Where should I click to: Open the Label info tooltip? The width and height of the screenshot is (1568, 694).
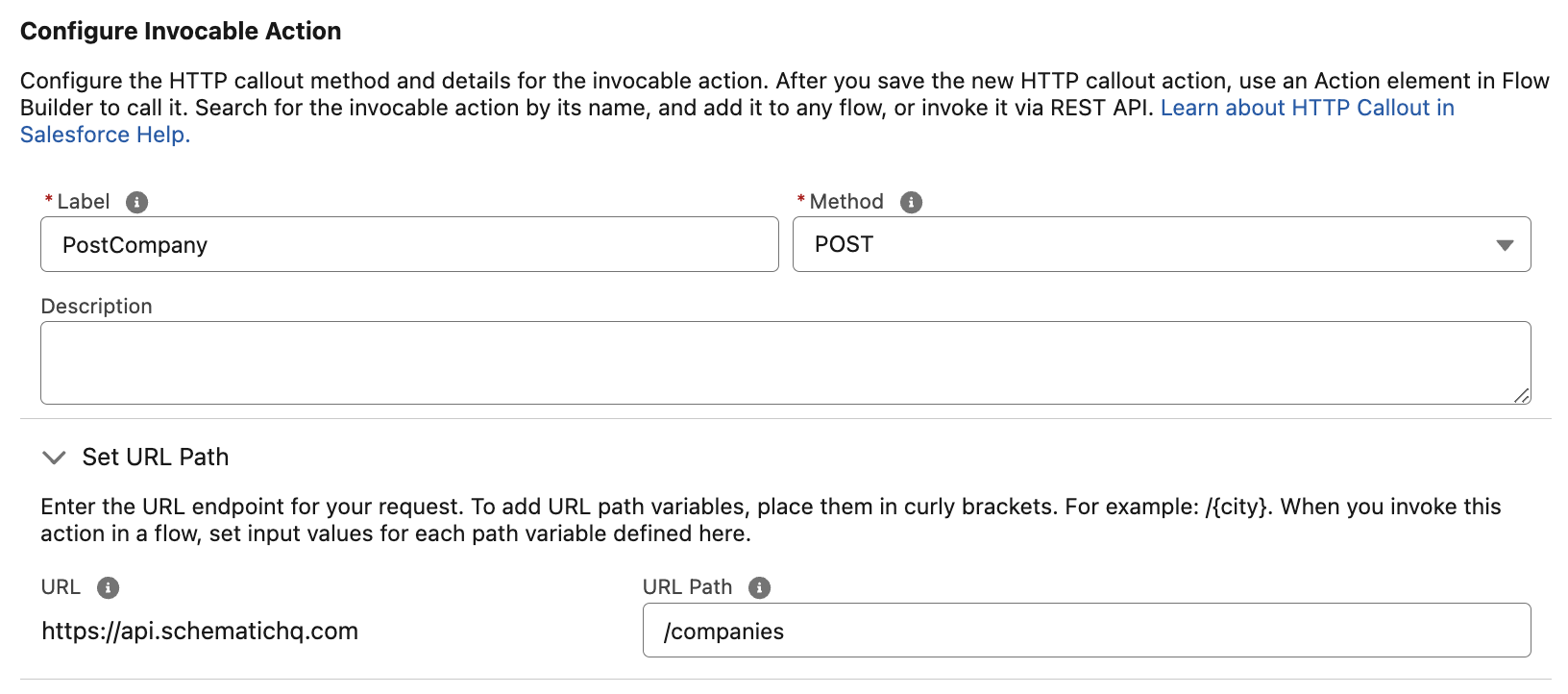coord(135,202)
